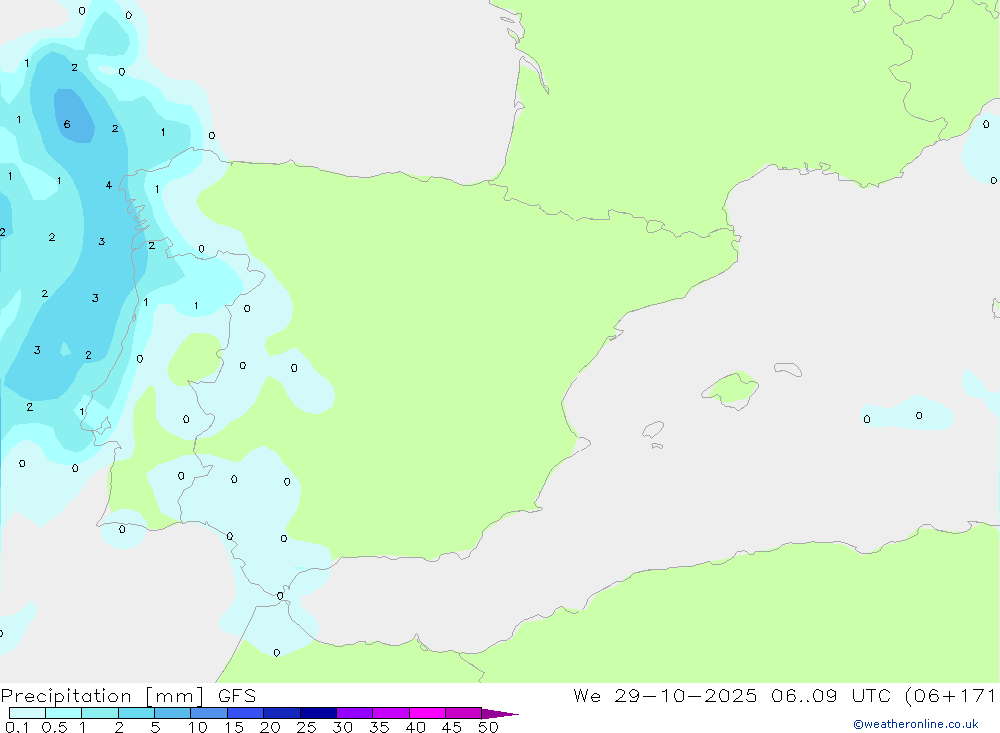Click the 30–35 mm legend color swatch

354,713
